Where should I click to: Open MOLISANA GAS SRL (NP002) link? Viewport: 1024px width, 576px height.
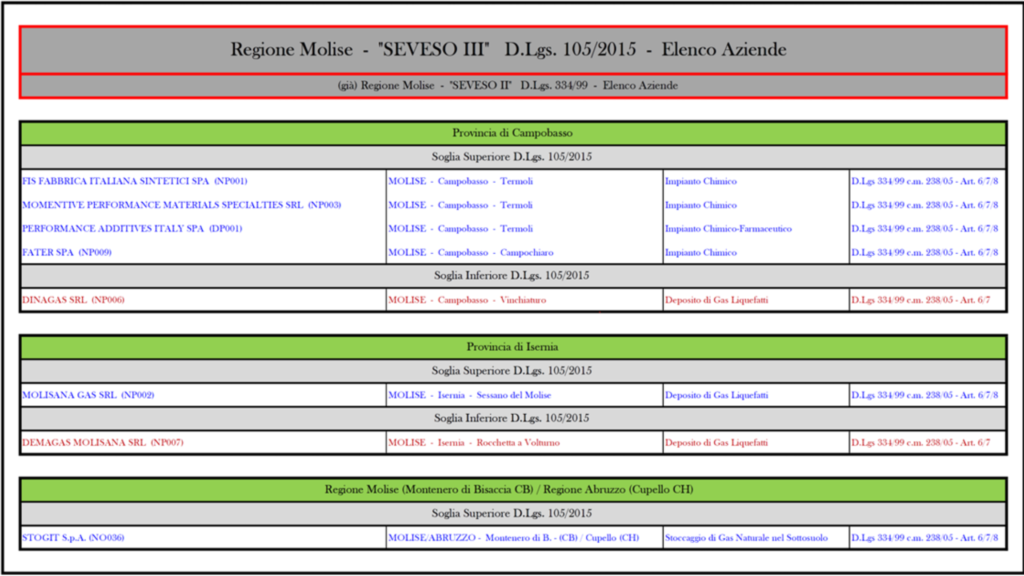point(88,395)
